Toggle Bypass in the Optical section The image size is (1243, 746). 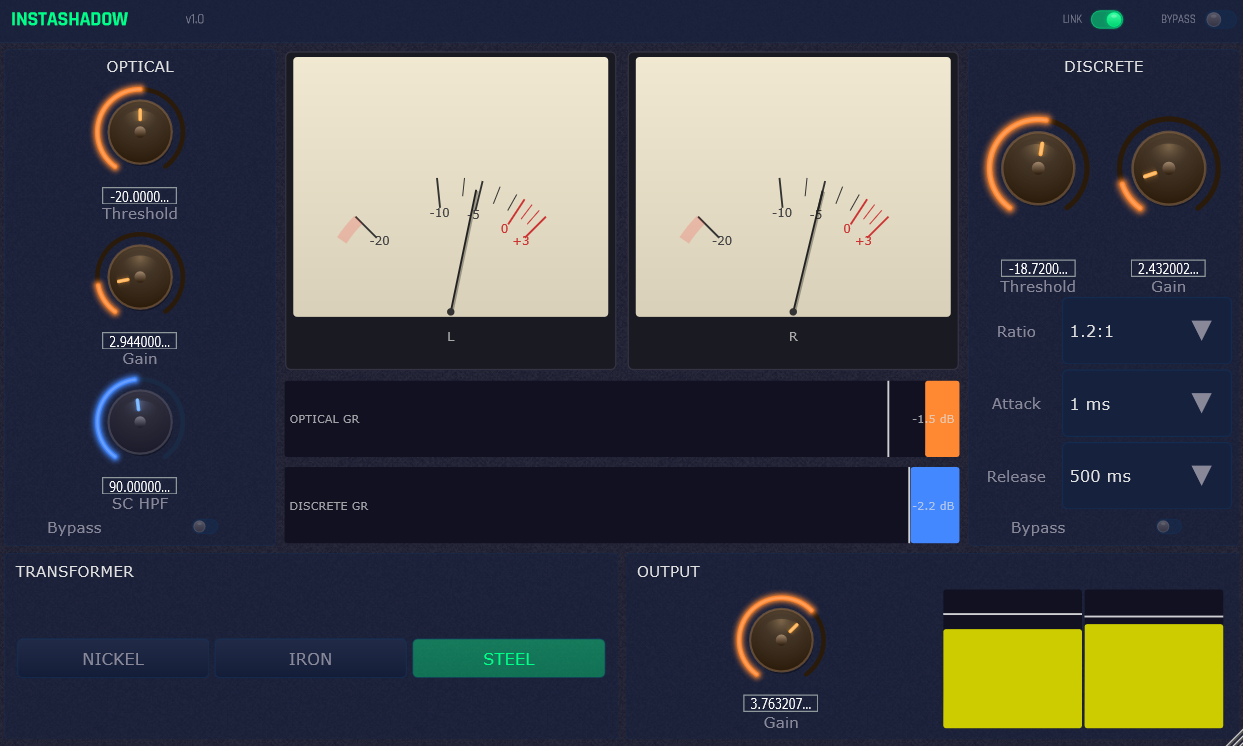coord(205,526)
